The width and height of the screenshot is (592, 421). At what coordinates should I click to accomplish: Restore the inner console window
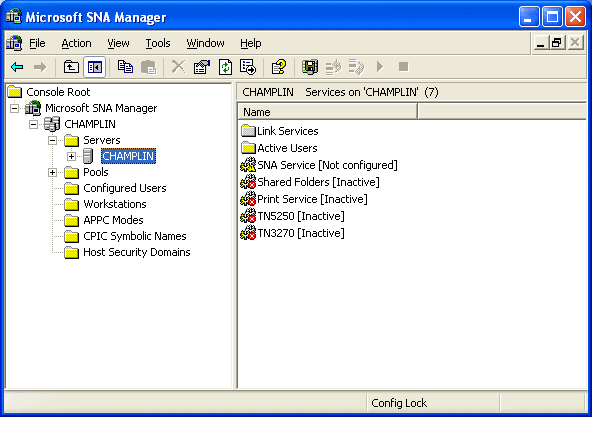(557, 43)
